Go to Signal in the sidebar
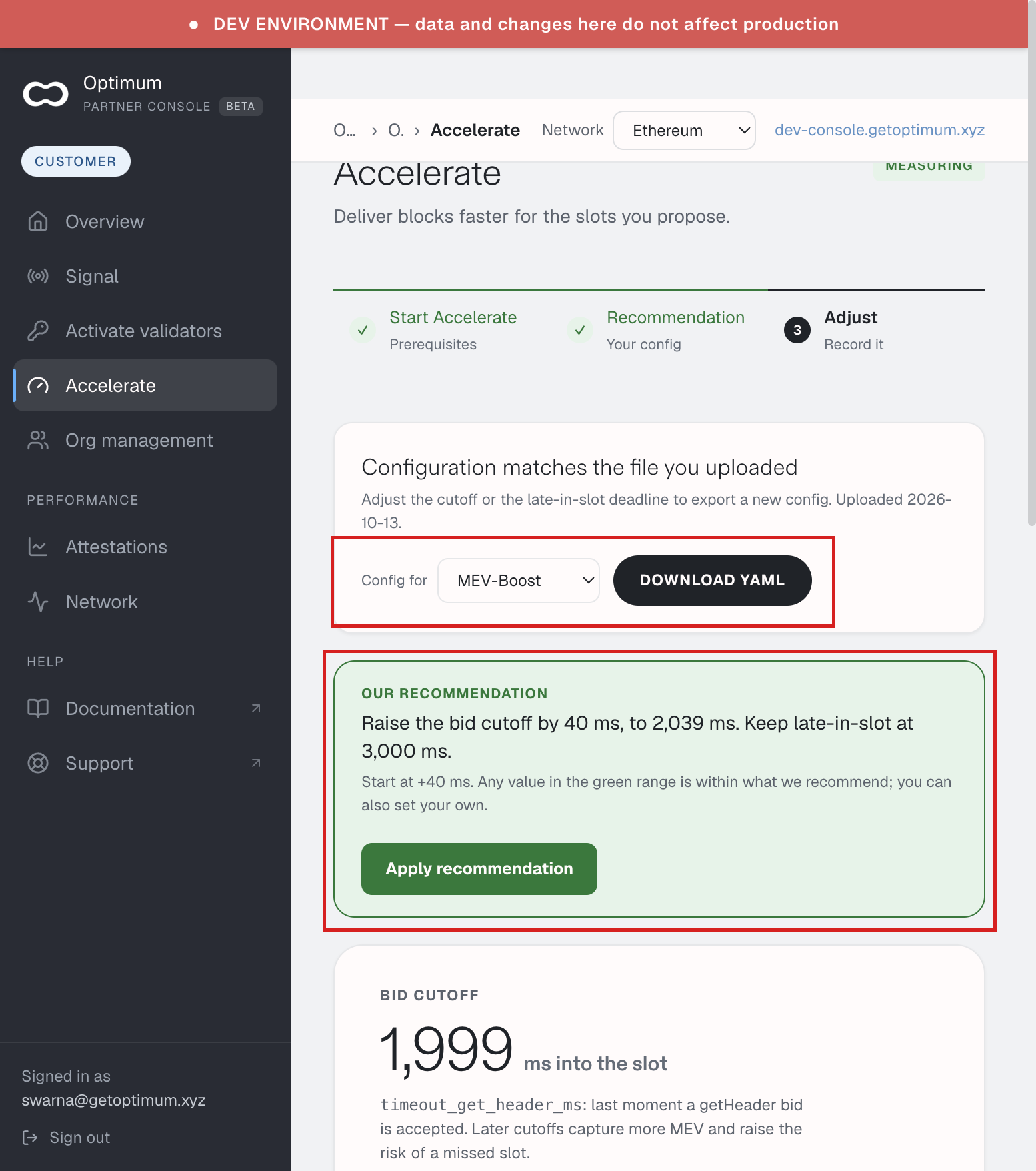Screen dimensions: 1036x1171 tap(145, 276)
